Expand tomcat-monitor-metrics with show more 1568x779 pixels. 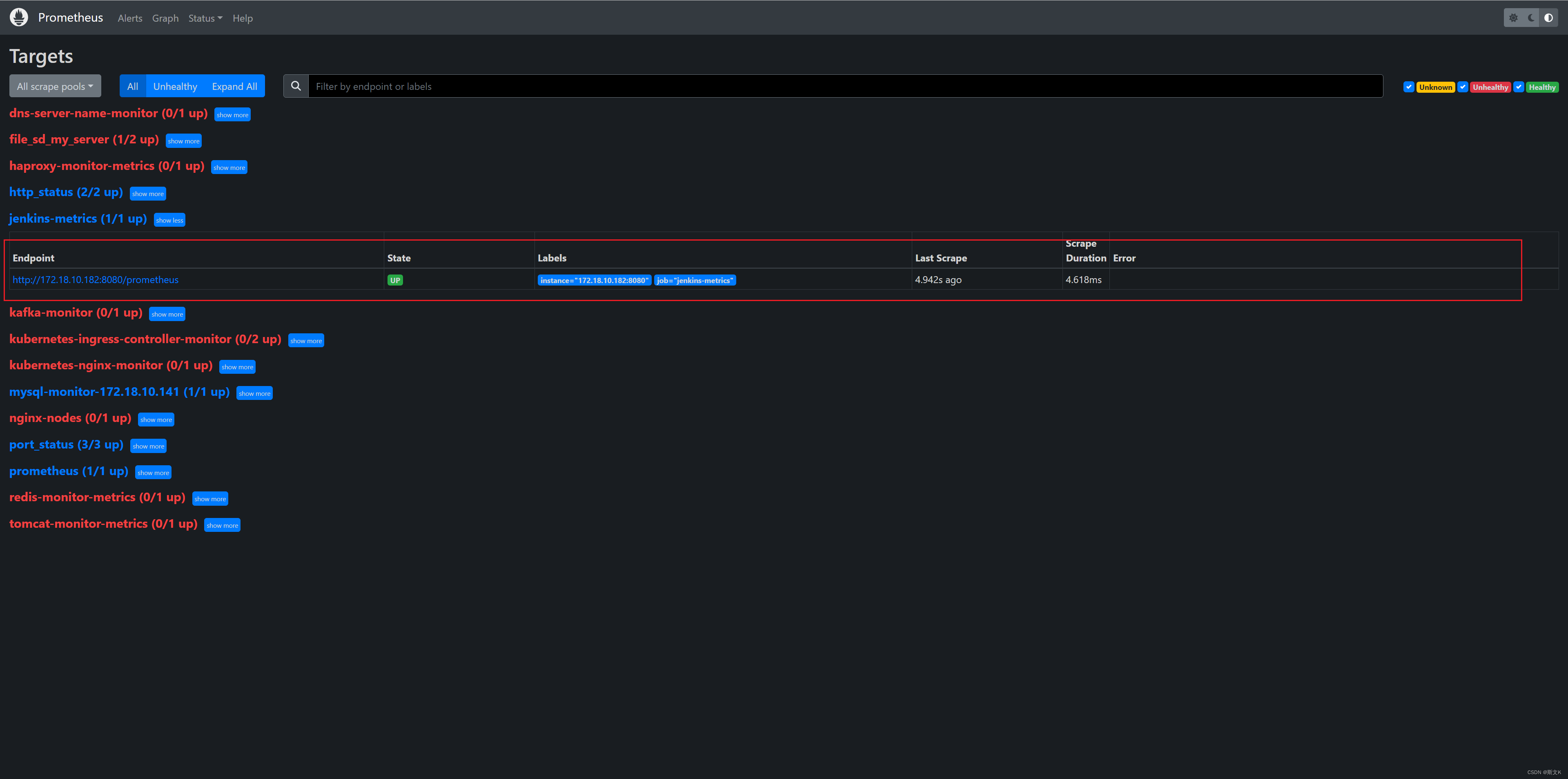point(222,525)
